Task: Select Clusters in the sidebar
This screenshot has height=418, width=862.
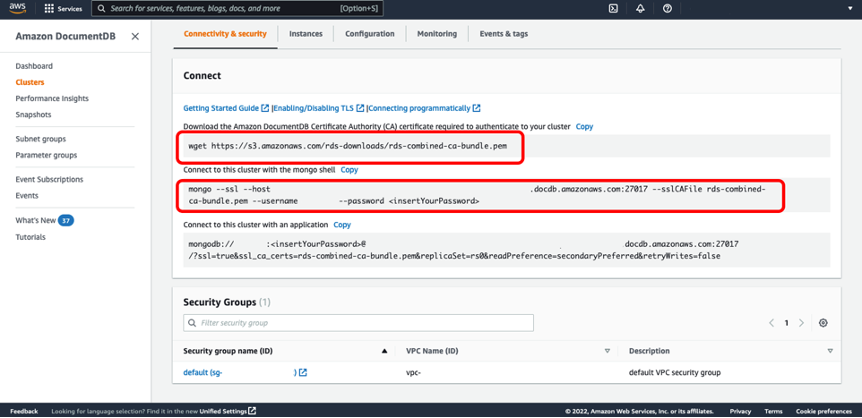Action: [x=30, y=82]
